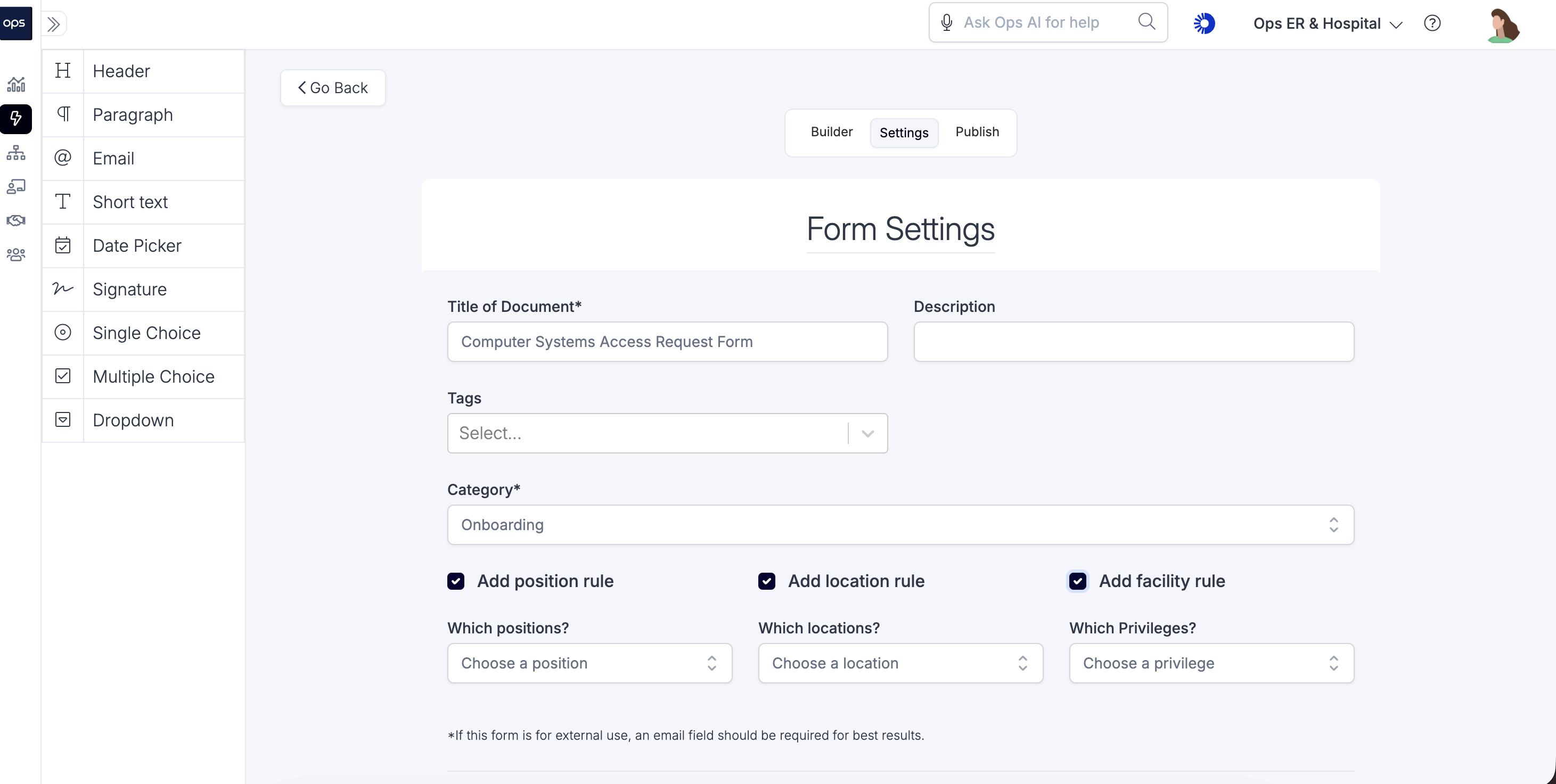
Task: Click the Go Back button
Action: point(333,88)
